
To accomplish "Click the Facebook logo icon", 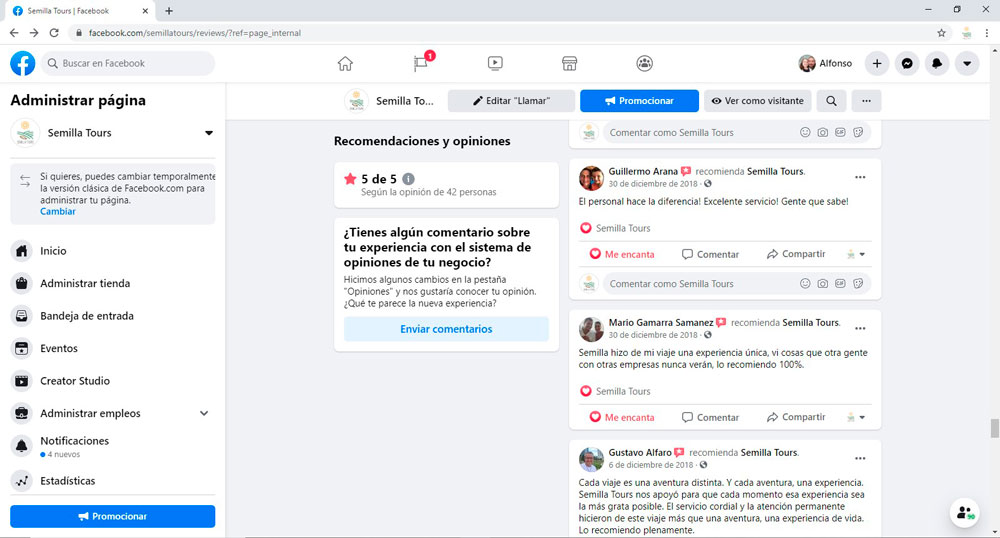I will click(22, 63).
